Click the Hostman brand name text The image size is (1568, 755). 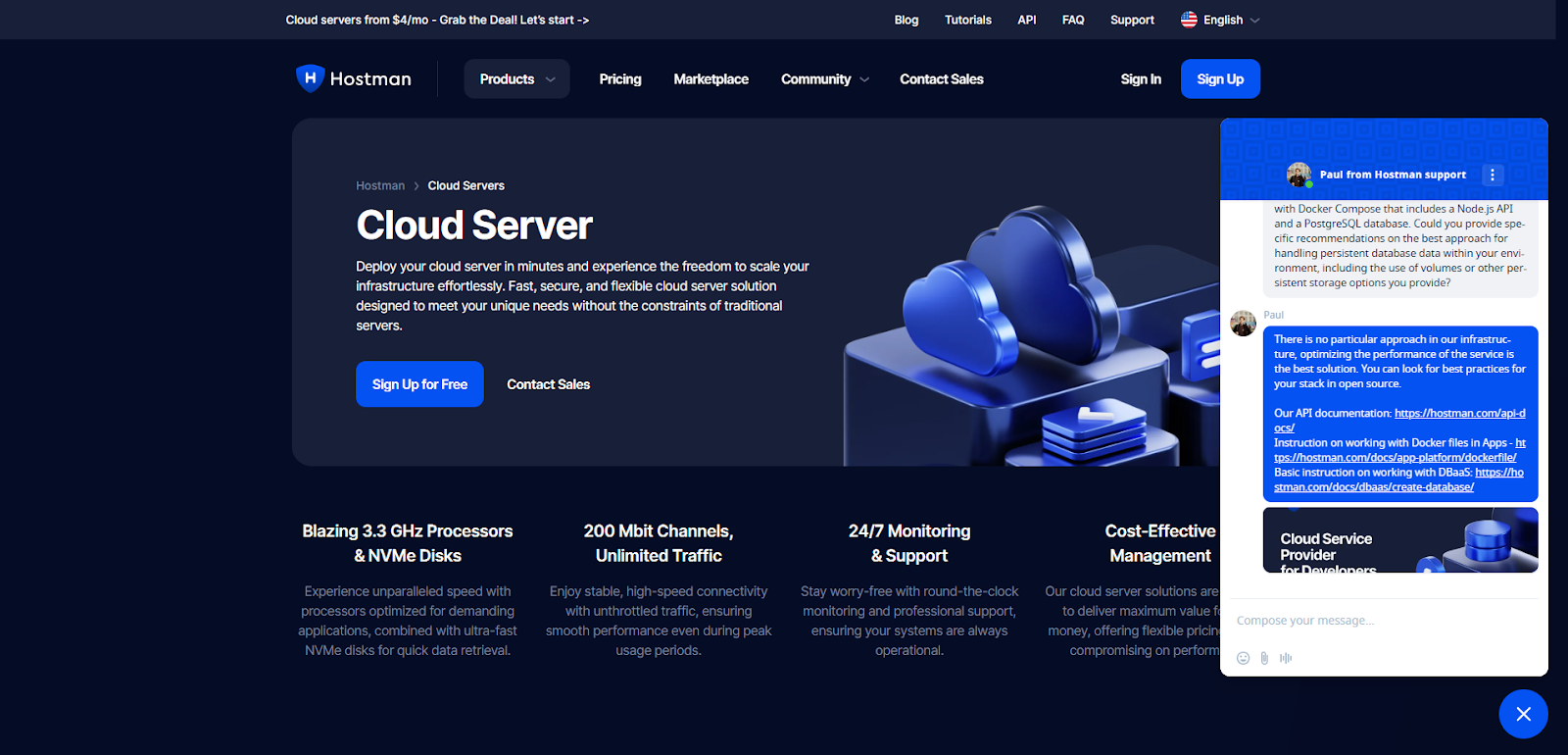[x=370, y=79]
